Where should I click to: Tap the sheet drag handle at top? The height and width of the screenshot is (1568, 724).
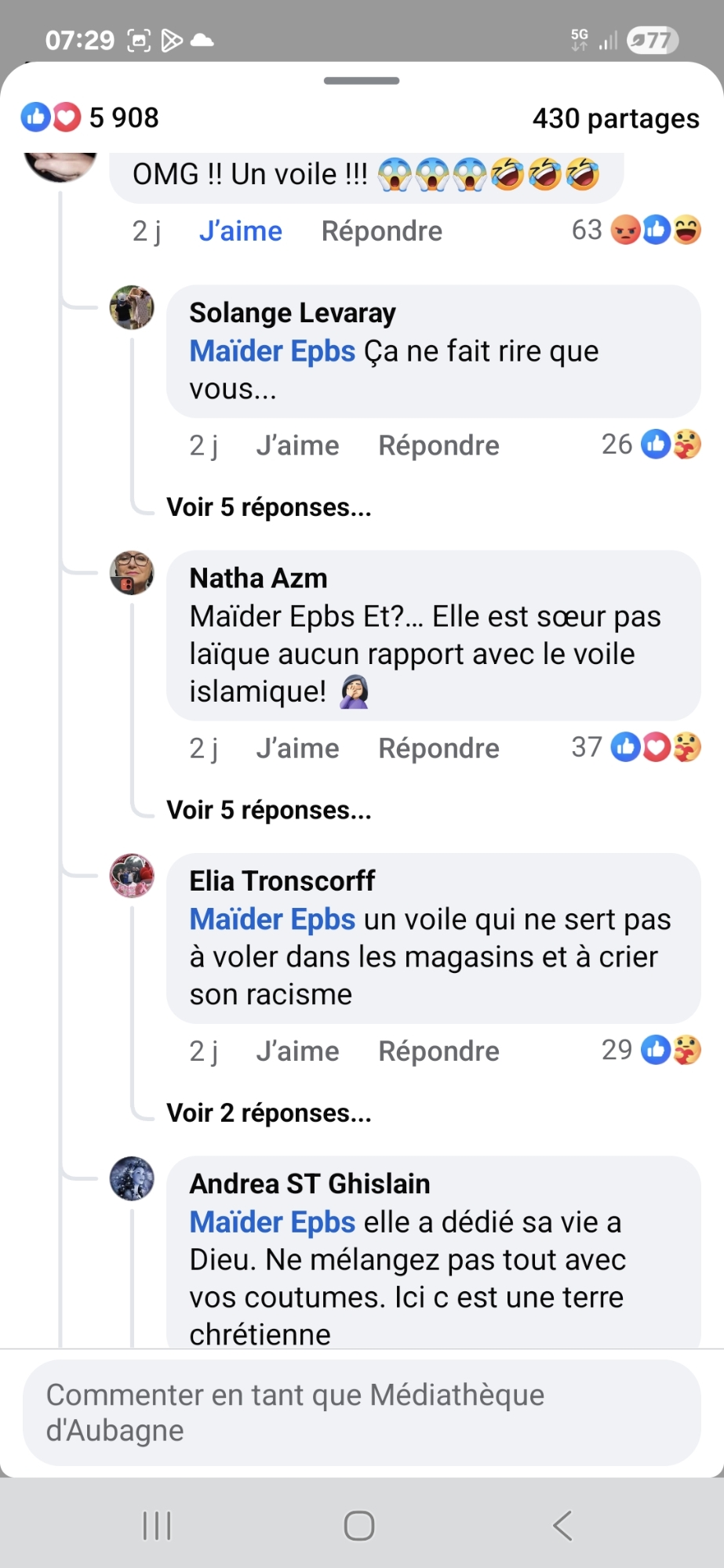[362, 81]
